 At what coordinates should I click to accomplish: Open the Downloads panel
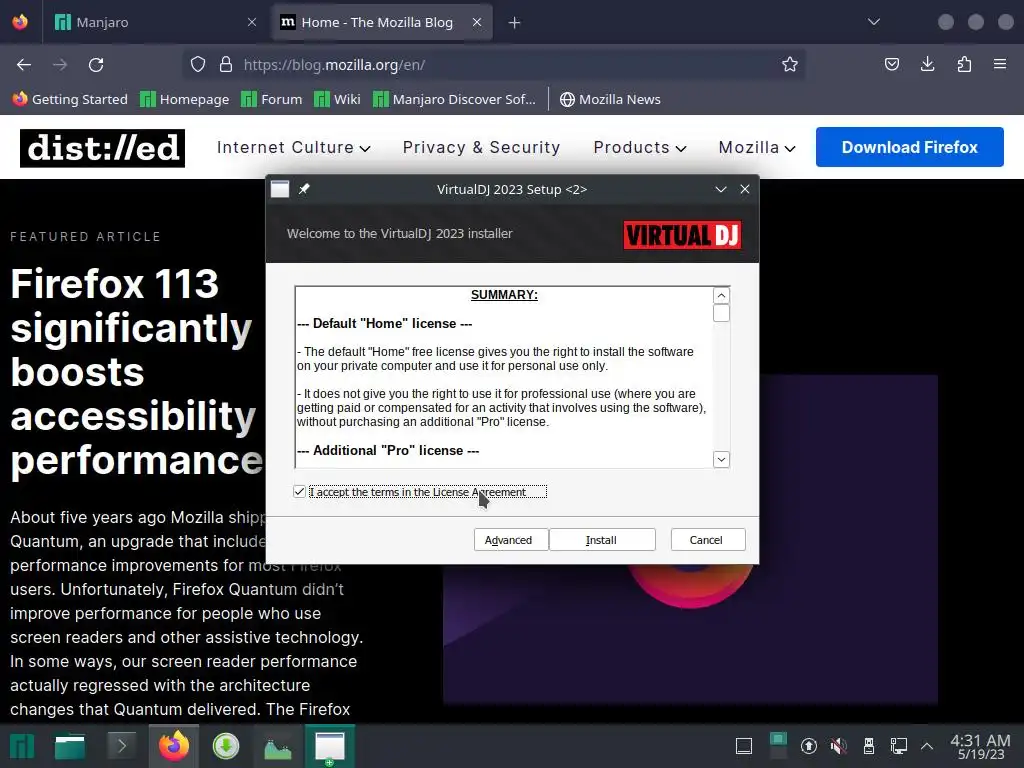click(927, 65)
